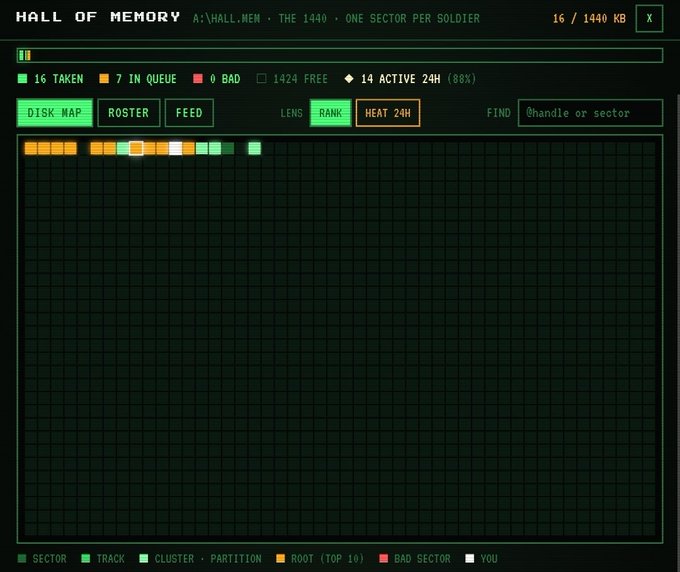Open the FEED tab
This screenshot has height=572, width=680.
[189, 113]
